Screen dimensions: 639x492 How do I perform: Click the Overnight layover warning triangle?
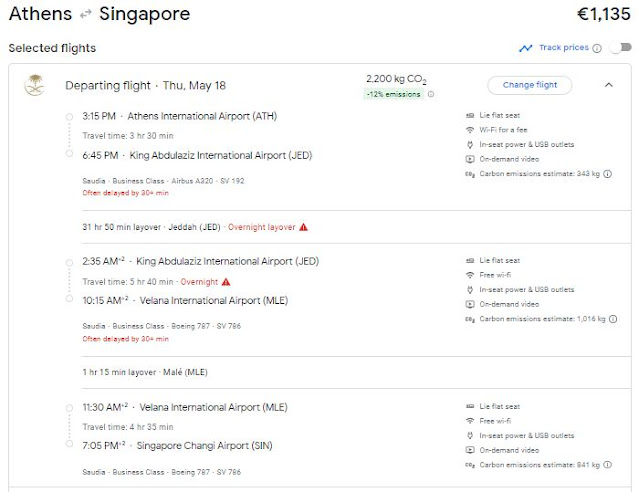point(303,227)
